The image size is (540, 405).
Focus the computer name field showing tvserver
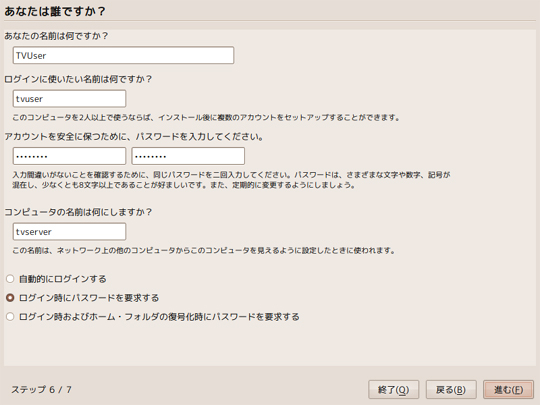tap(69, 232)
